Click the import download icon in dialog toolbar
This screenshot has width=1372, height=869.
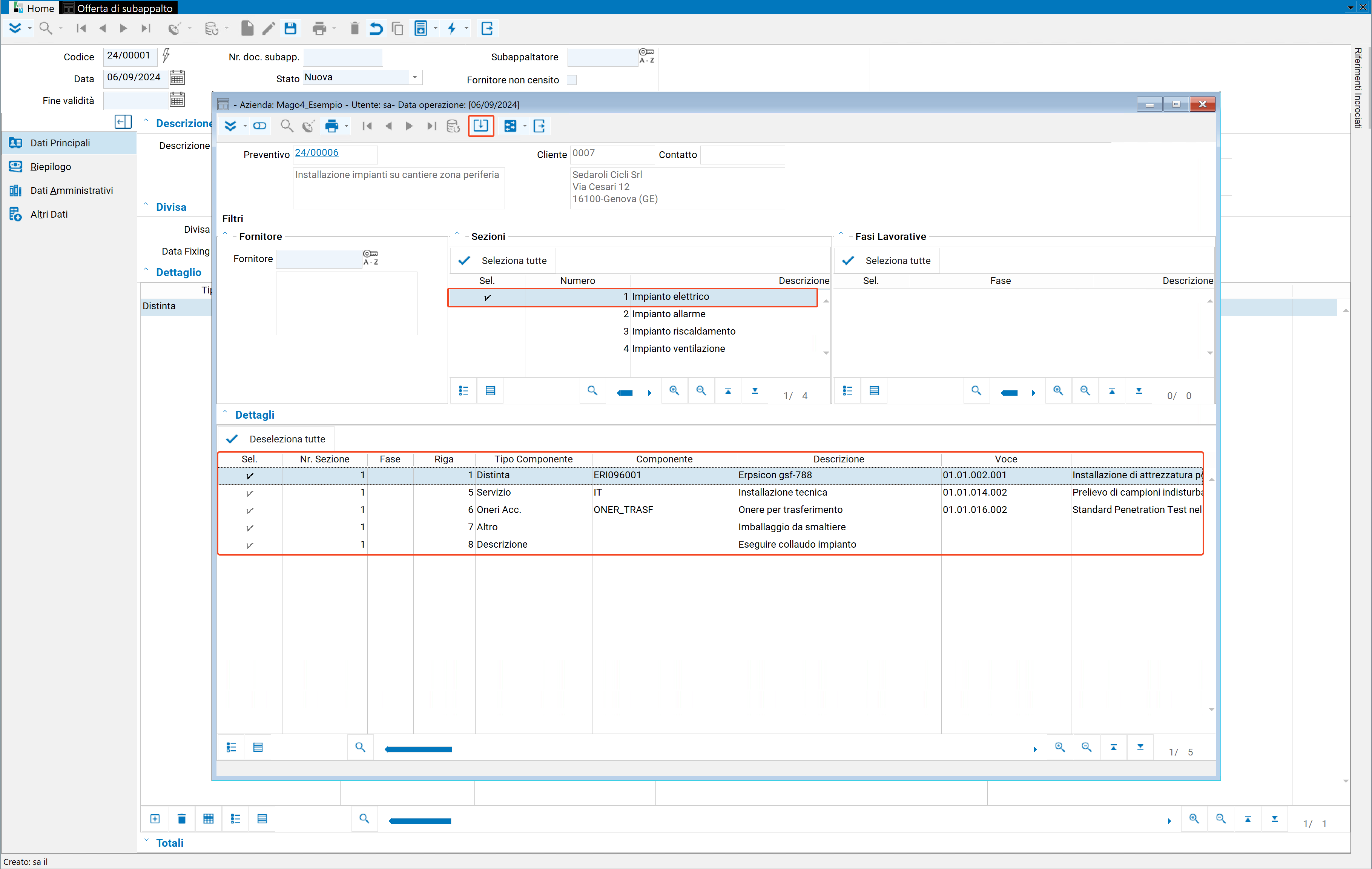[481, 125]
